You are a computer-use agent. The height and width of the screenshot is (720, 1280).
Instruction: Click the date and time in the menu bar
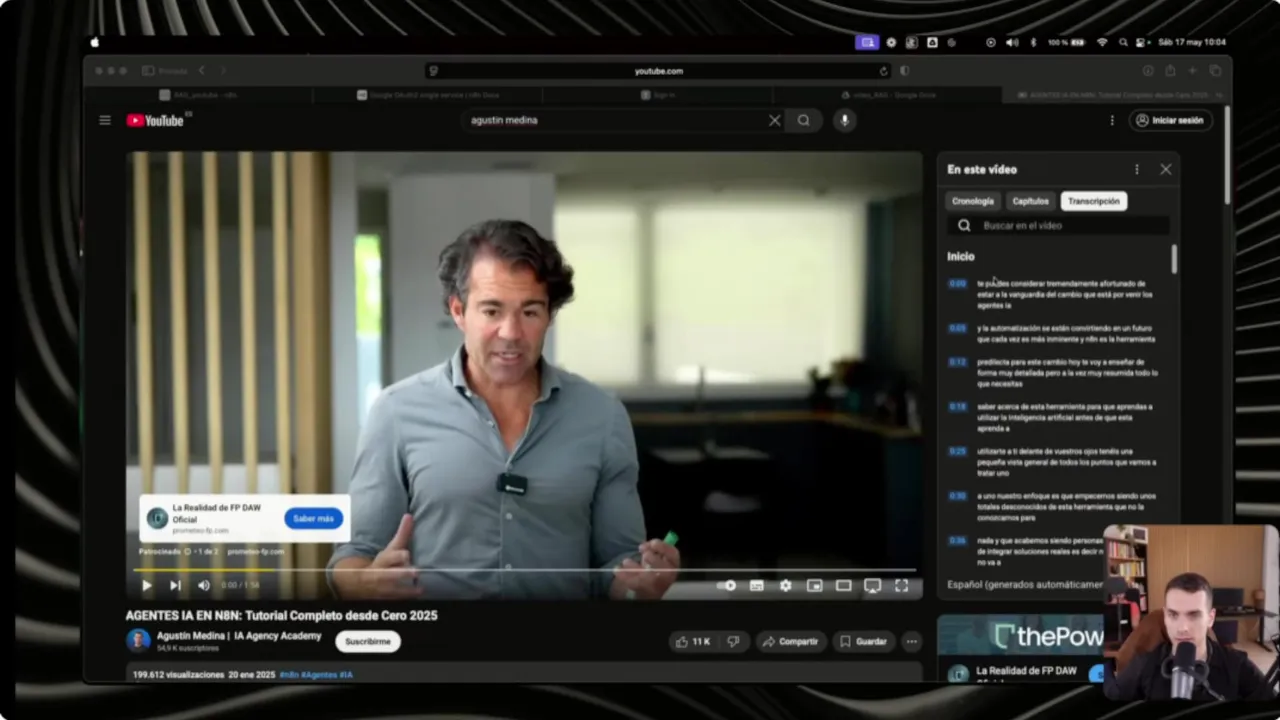[1192, 42]
